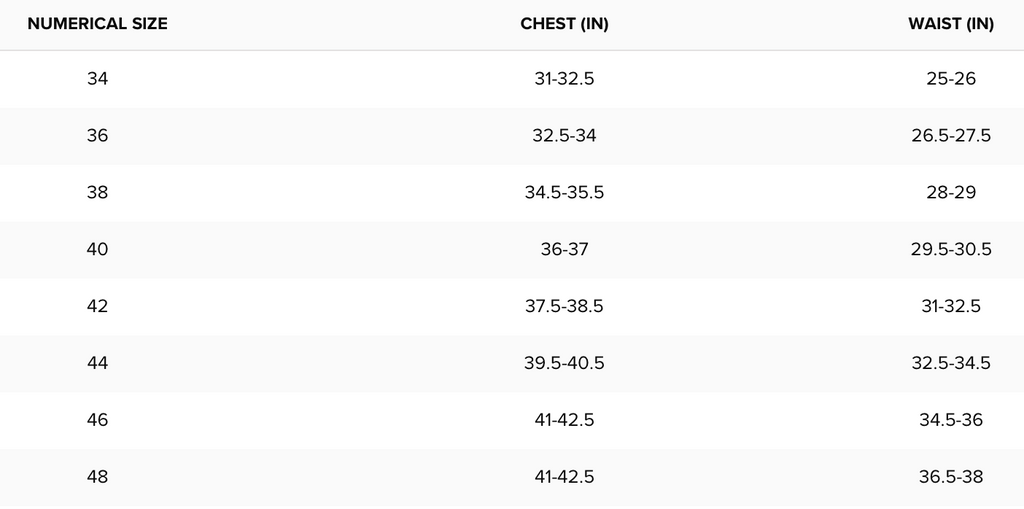Image resolution: width=1024 pixels, height=509 pixels.
Task: Select the size 48 row label
Action: click(97, 478)
